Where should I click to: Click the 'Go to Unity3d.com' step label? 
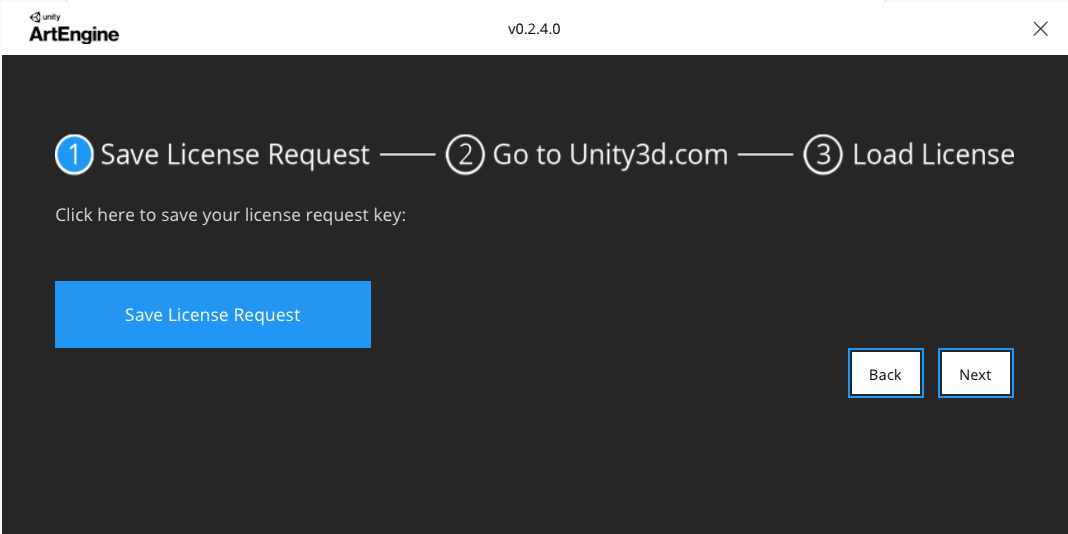(x=610, y=155)
